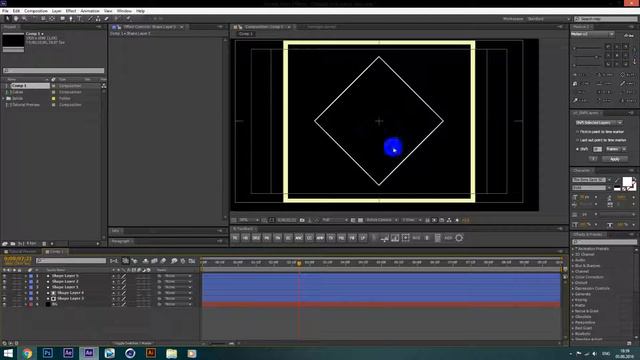This screenshot has height=360, width=640.
Task: Enable Motion Blur timeline switch icon
Action: pos(163,261)
